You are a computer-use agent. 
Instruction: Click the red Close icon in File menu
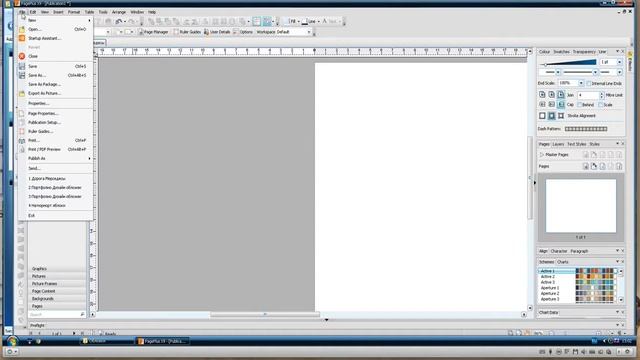[22, 56]
